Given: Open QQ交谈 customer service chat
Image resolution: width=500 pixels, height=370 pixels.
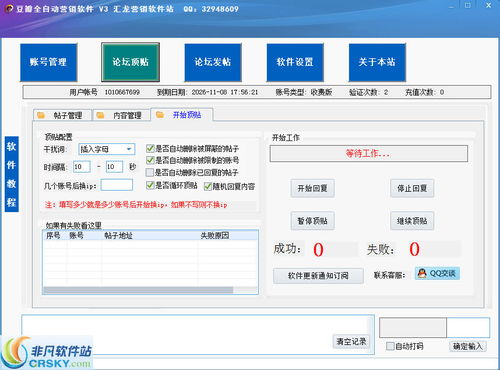Looking at the screenshot, I should click(x=437, y=273).
